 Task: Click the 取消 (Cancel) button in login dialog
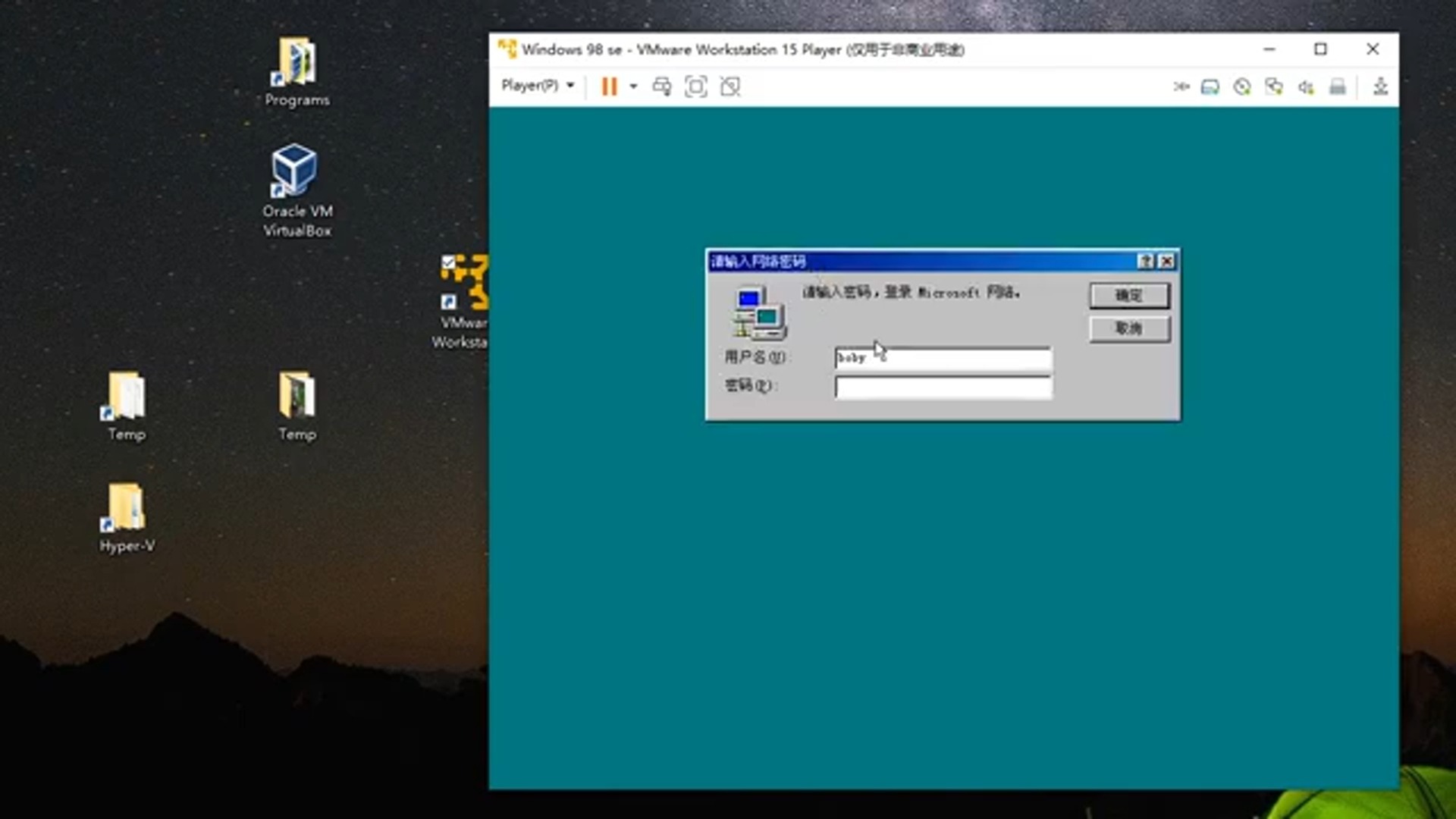[x=1129, y=328]
